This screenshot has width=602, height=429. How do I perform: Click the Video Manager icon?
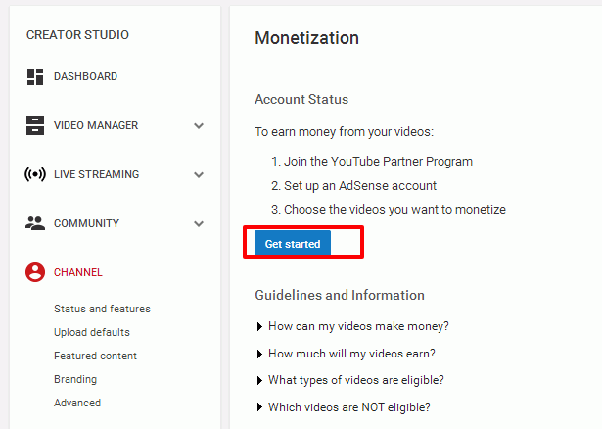pyautogui.click(x=35, y=125)
